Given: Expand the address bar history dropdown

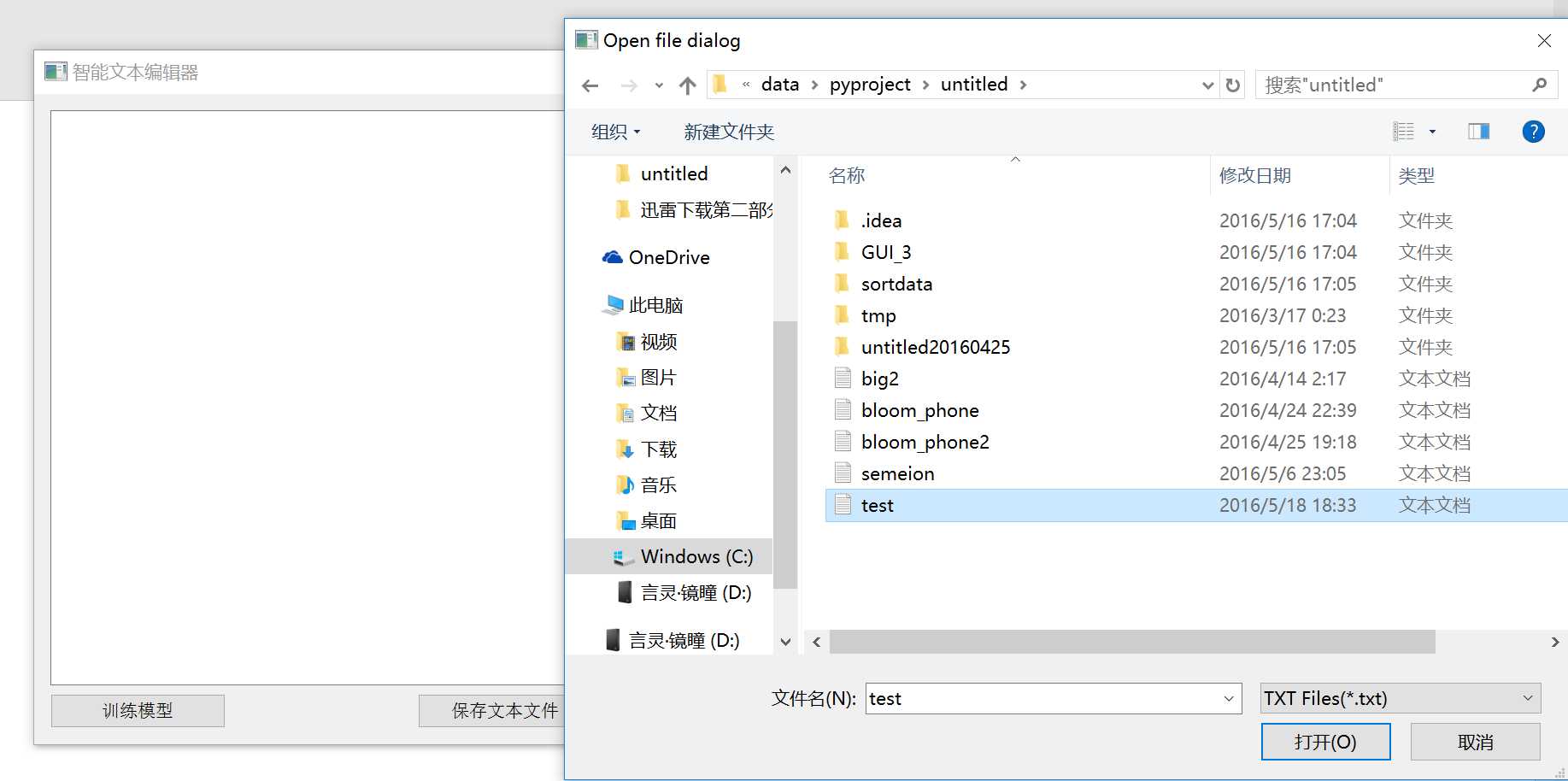Looking at the screenshot, I should click(1207, 85).
